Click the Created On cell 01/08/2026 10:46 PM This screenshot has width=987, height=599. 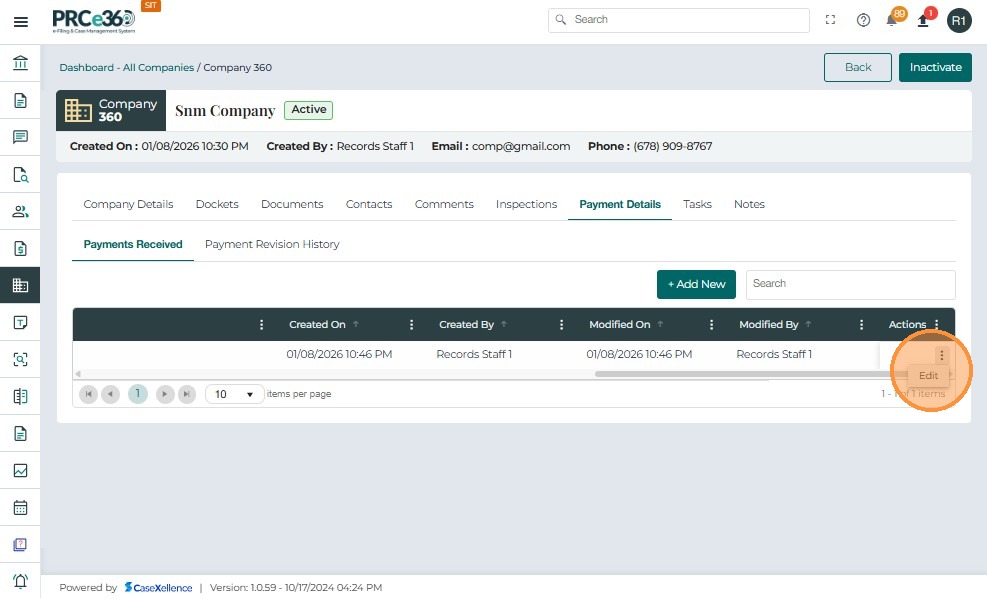pos(339,355)
